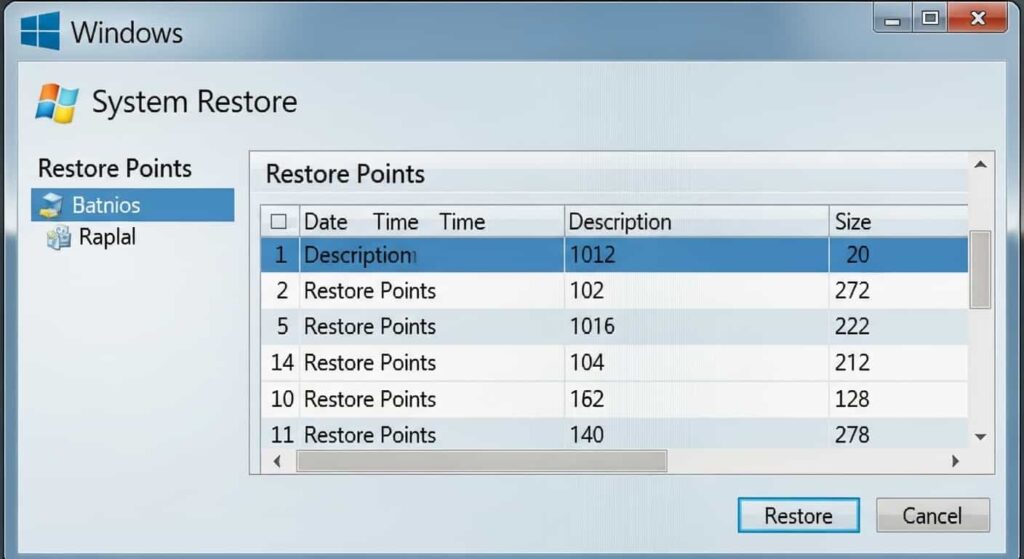Click size value 272
This screenshot has height=559, width=1024.
coord(852,291)
